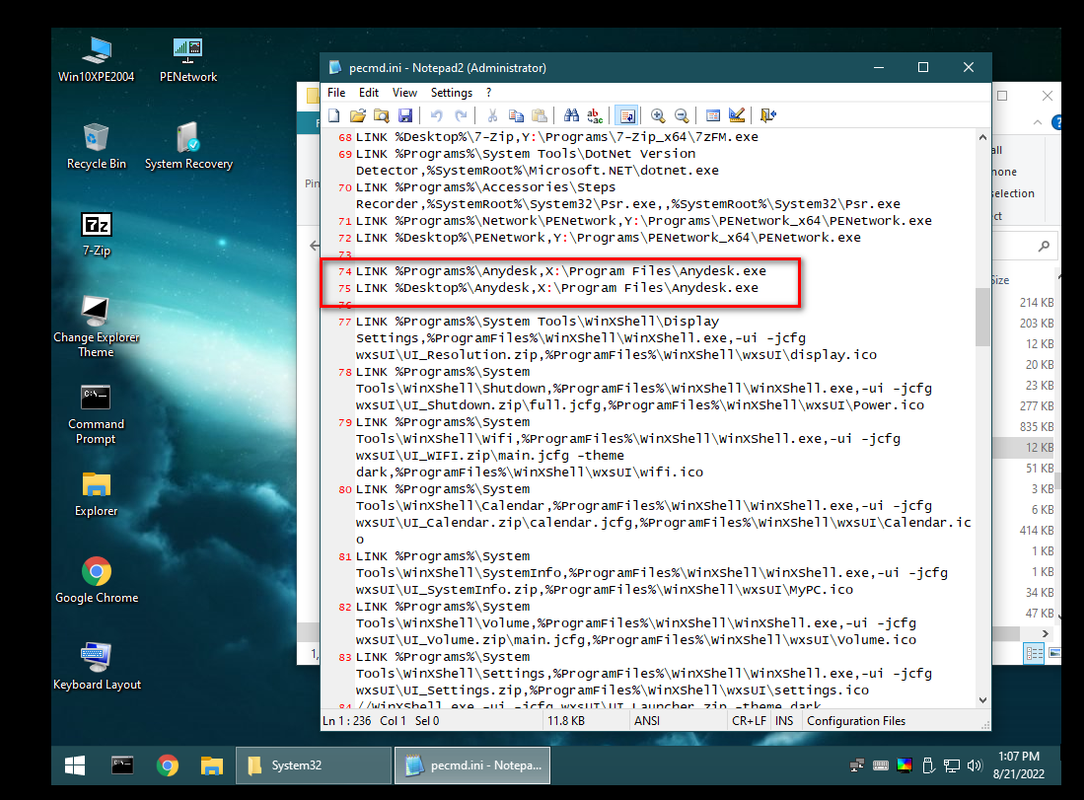This screenshot has width=1084, height=800.
Task: Click the network computers tray icon
Action: 857,765
